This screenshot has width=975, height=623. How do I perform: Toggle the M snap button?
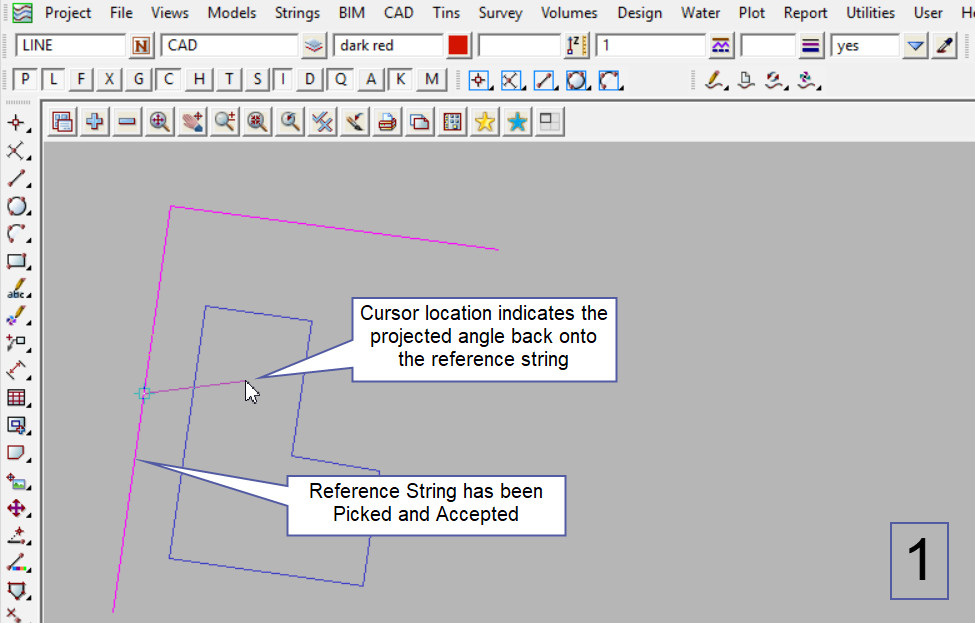pyautogui.click(x=431, y=80)
